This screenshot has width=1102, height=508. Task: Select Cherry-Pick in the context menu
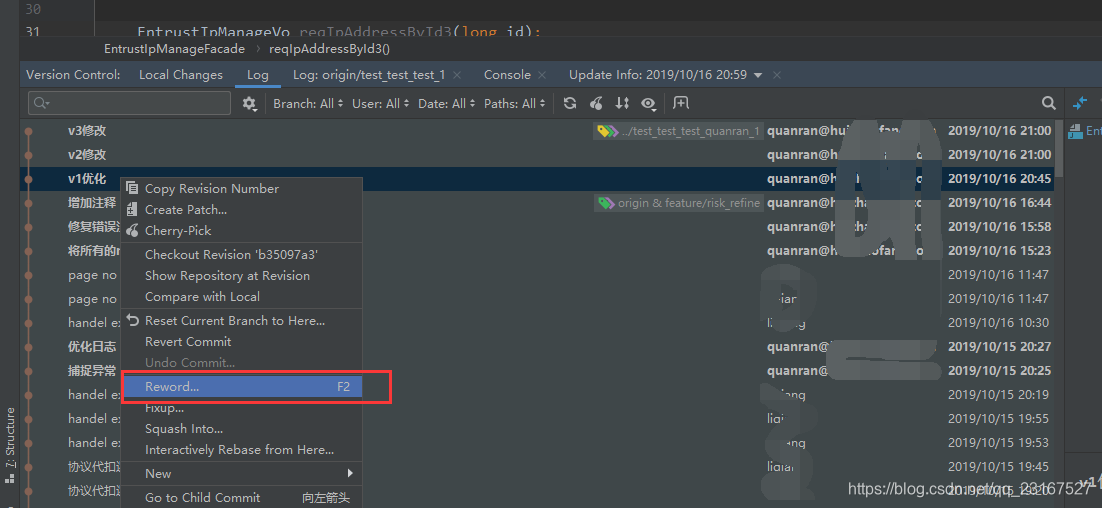point(242,230)
